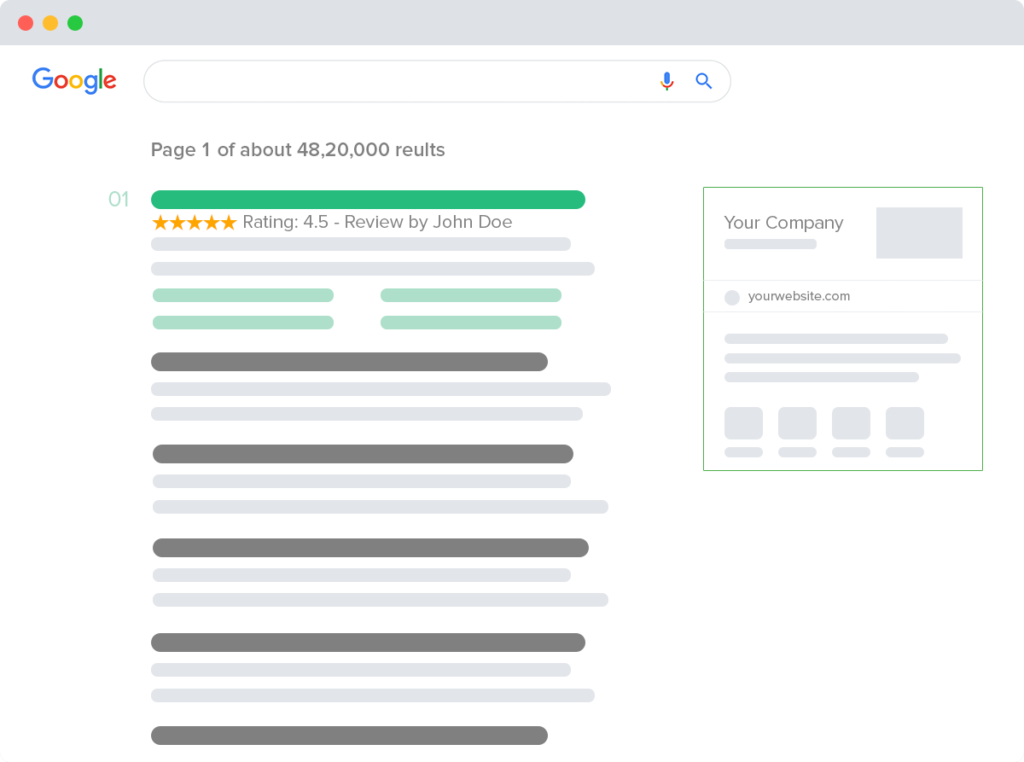Select the Page 1 results count text
Image resolution: width=1024 pixels, height=762 pixels.
(x=296, y=150)
